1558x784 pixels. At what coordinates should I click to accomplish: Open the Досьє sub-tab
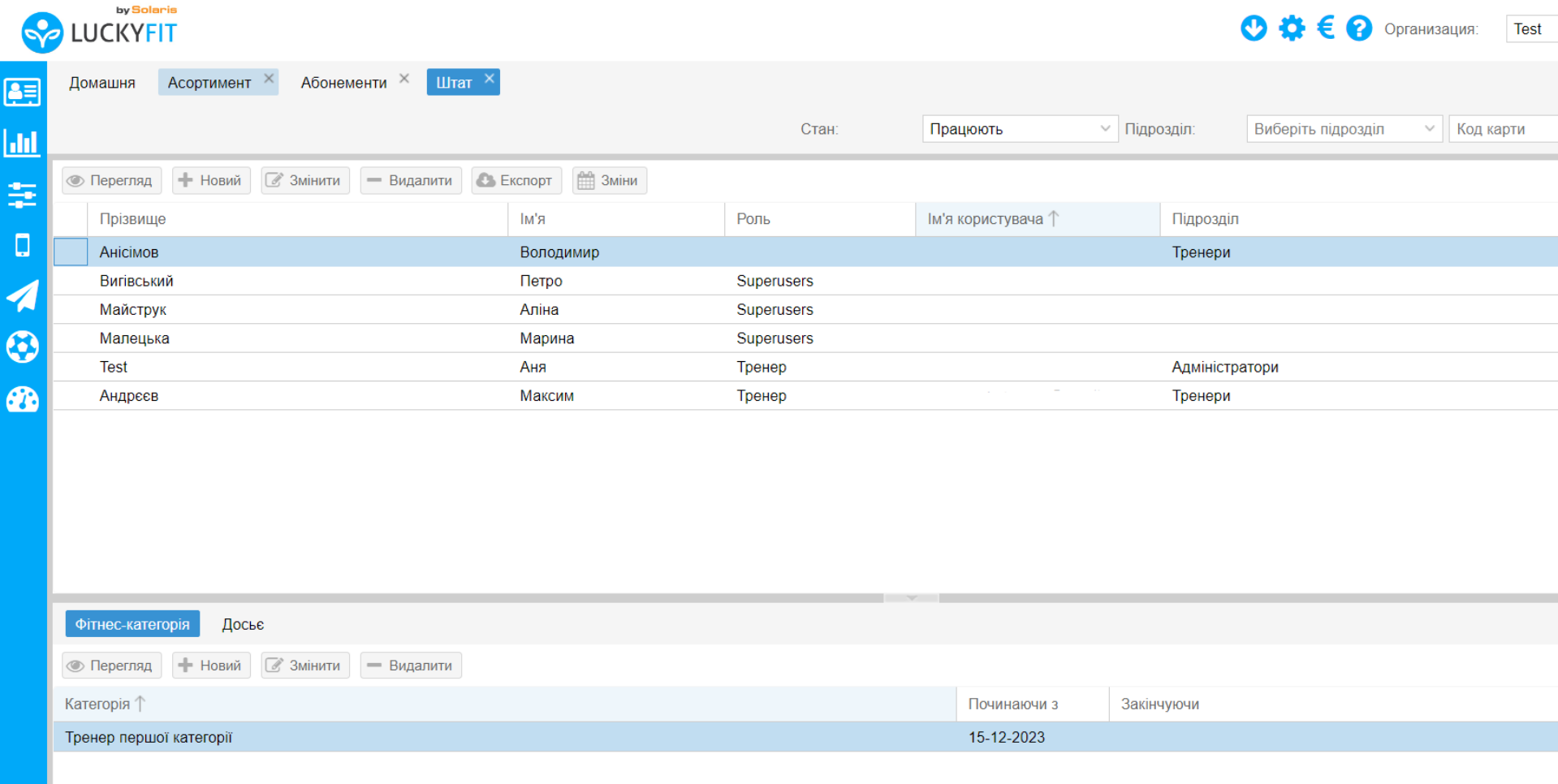[243, 624]
